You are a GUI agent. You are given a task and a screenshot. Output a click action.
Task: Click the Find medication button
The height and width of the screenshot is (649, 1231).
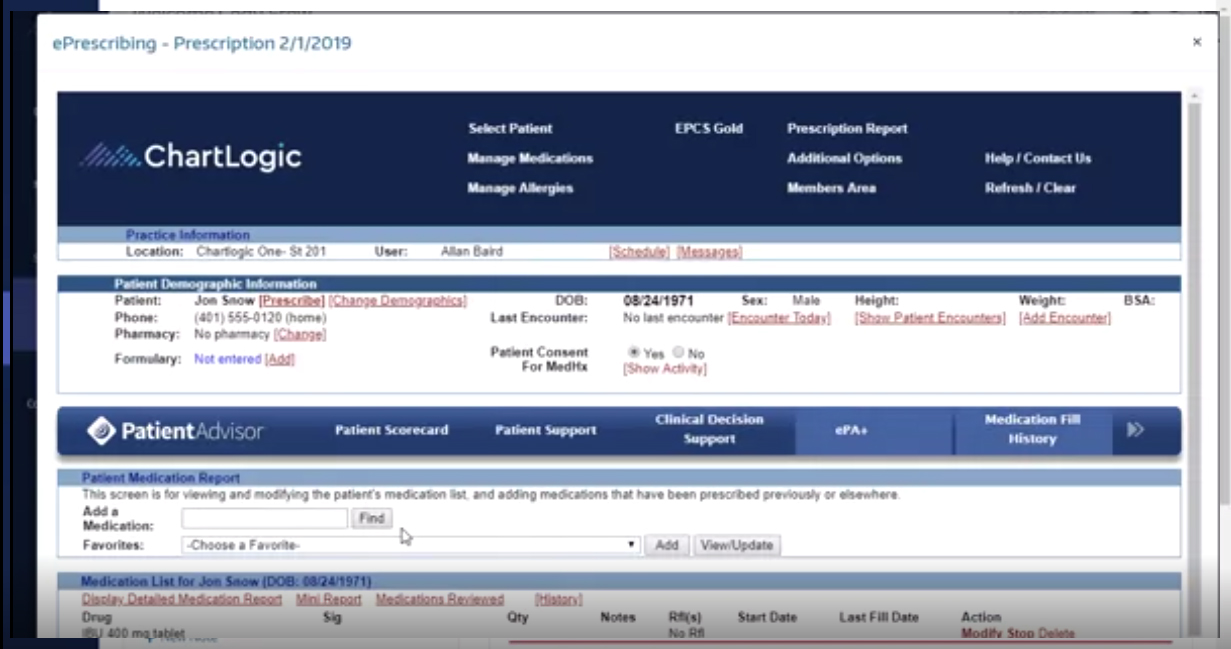371,518
